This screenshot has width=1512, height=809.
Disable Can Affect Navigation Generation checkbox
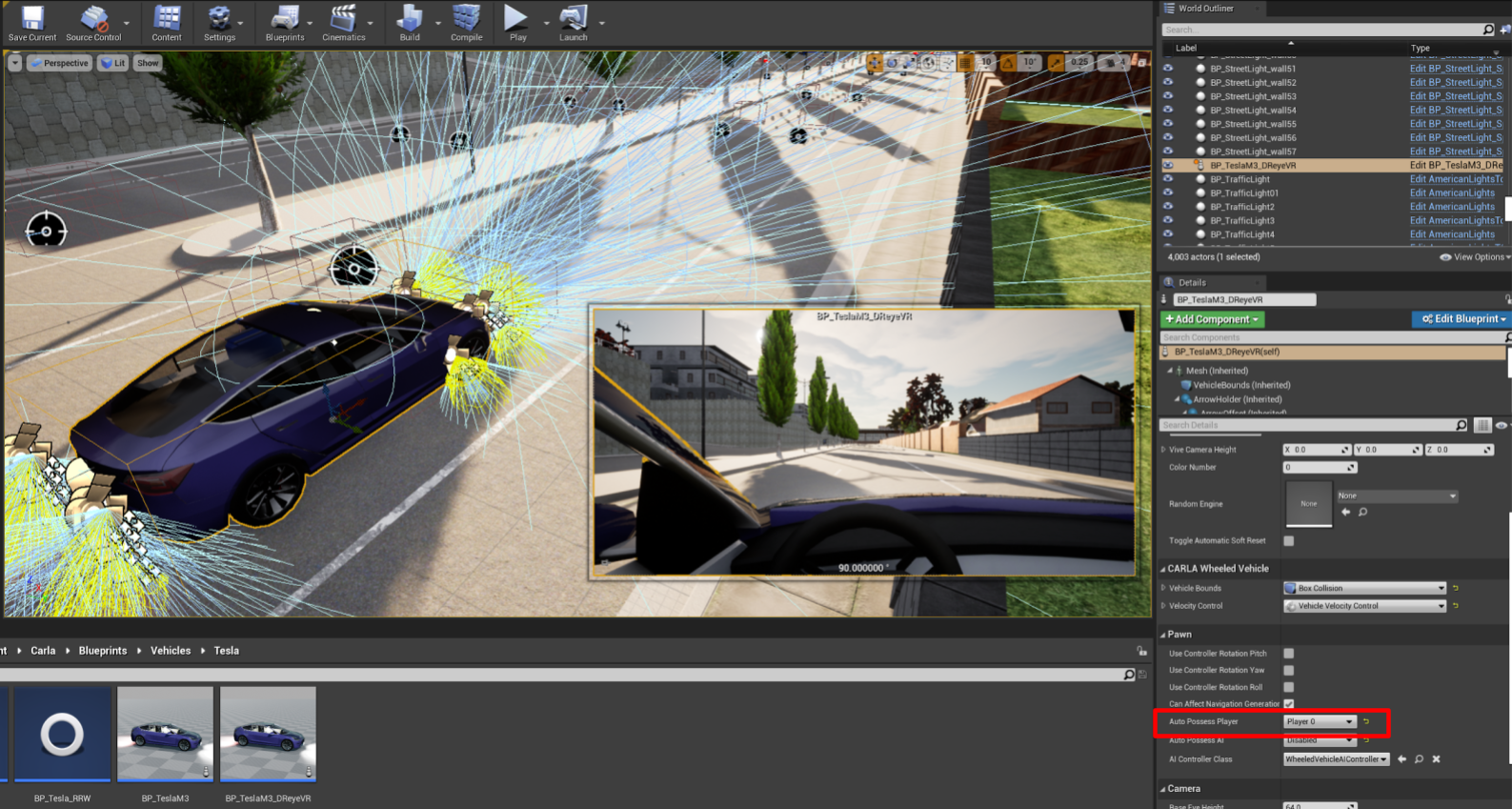point(1288,704)
